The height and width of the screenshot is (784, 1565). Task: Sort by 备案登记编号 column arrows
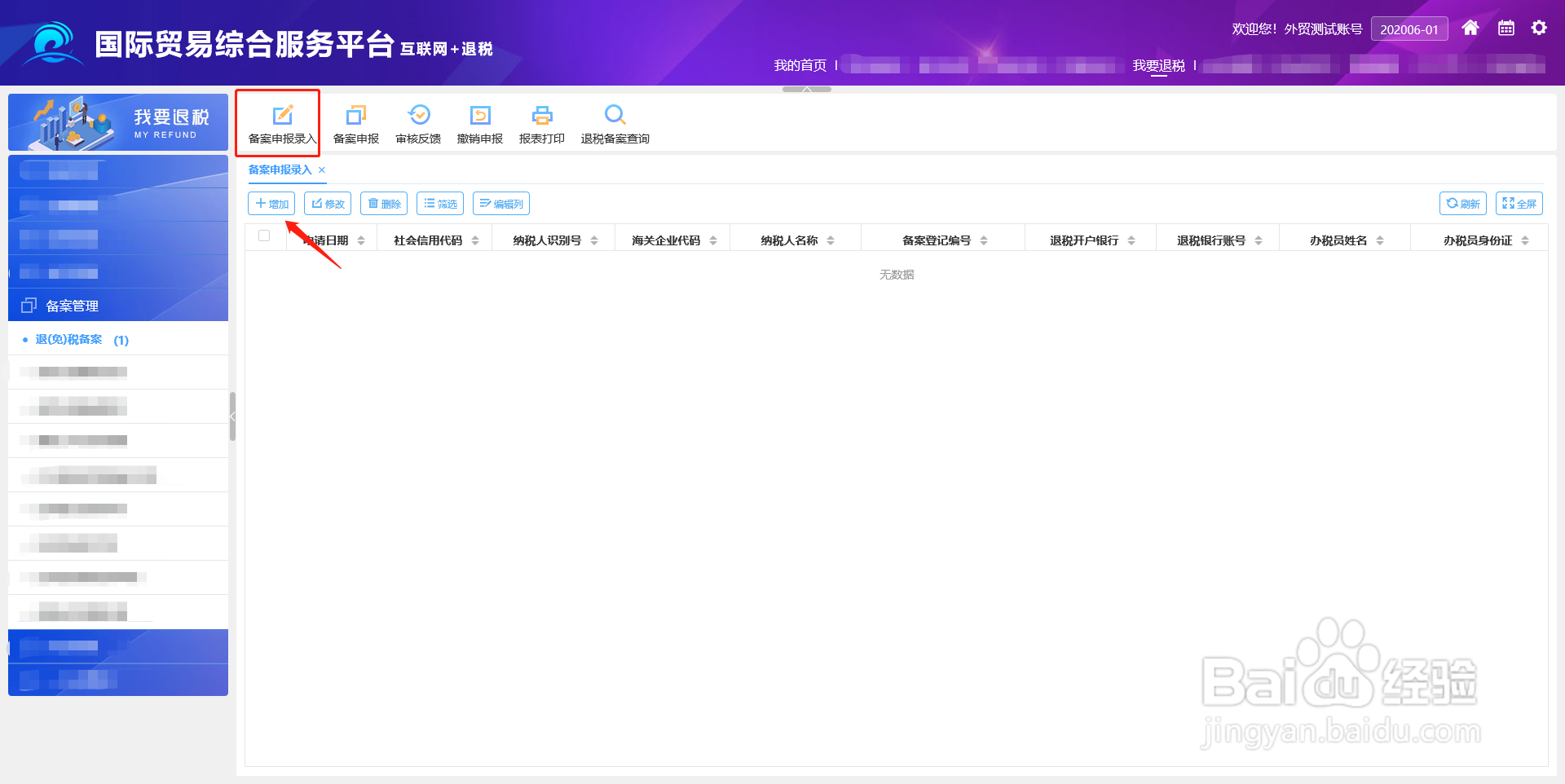(984, 240)
